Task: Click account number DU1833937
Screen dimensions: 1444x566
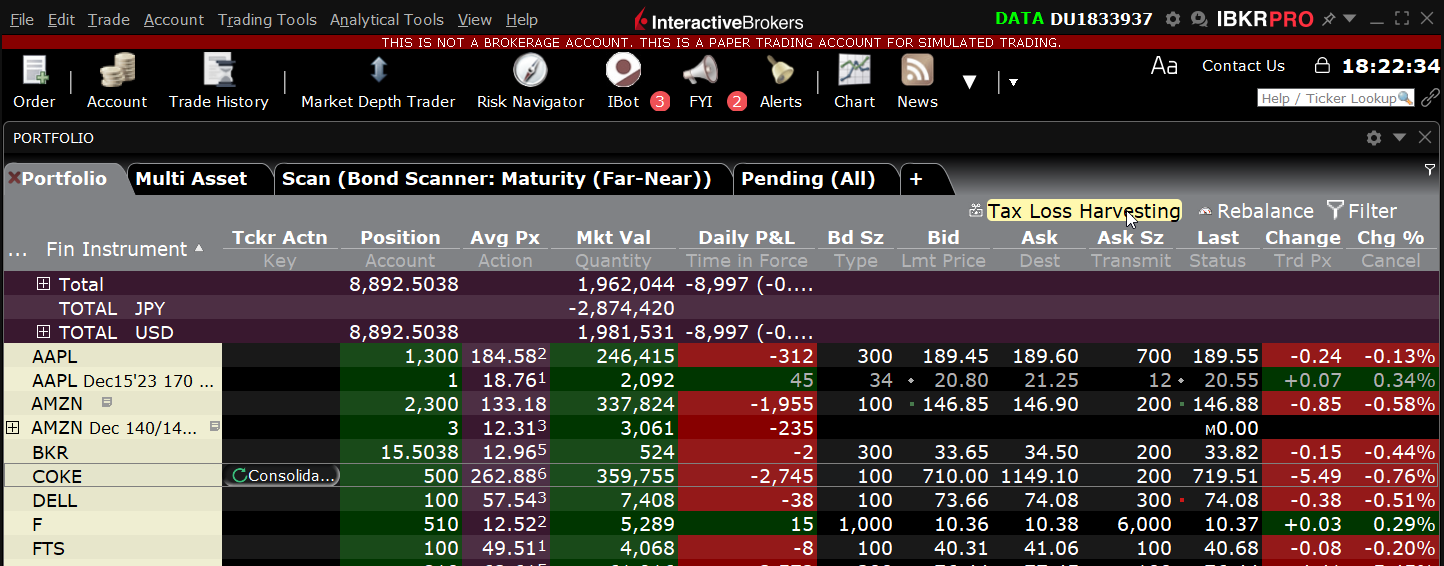Action: (x=1101, y=19)
